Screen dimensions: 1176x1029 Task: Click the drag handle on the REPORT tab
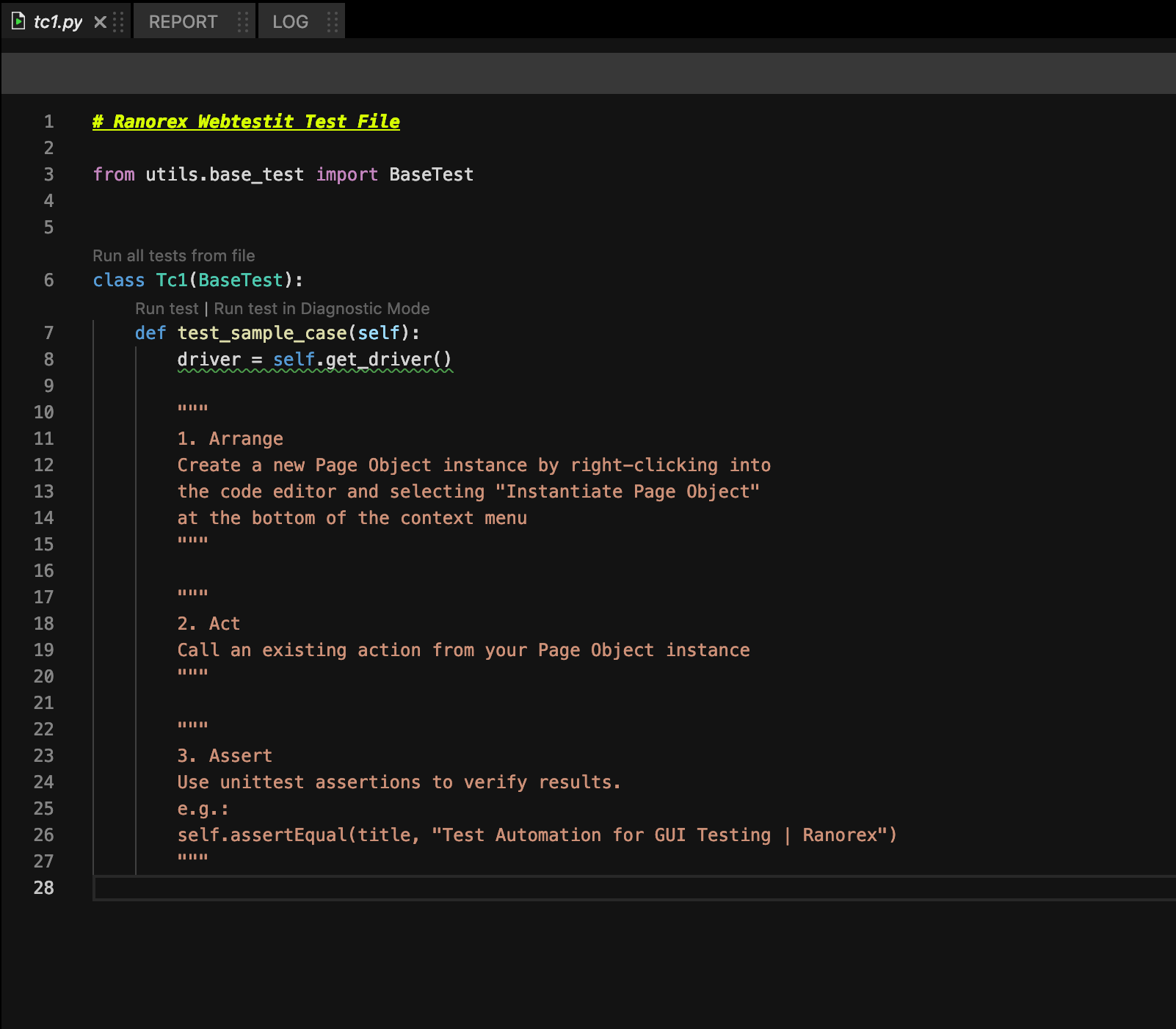click(x=242, y=21)
